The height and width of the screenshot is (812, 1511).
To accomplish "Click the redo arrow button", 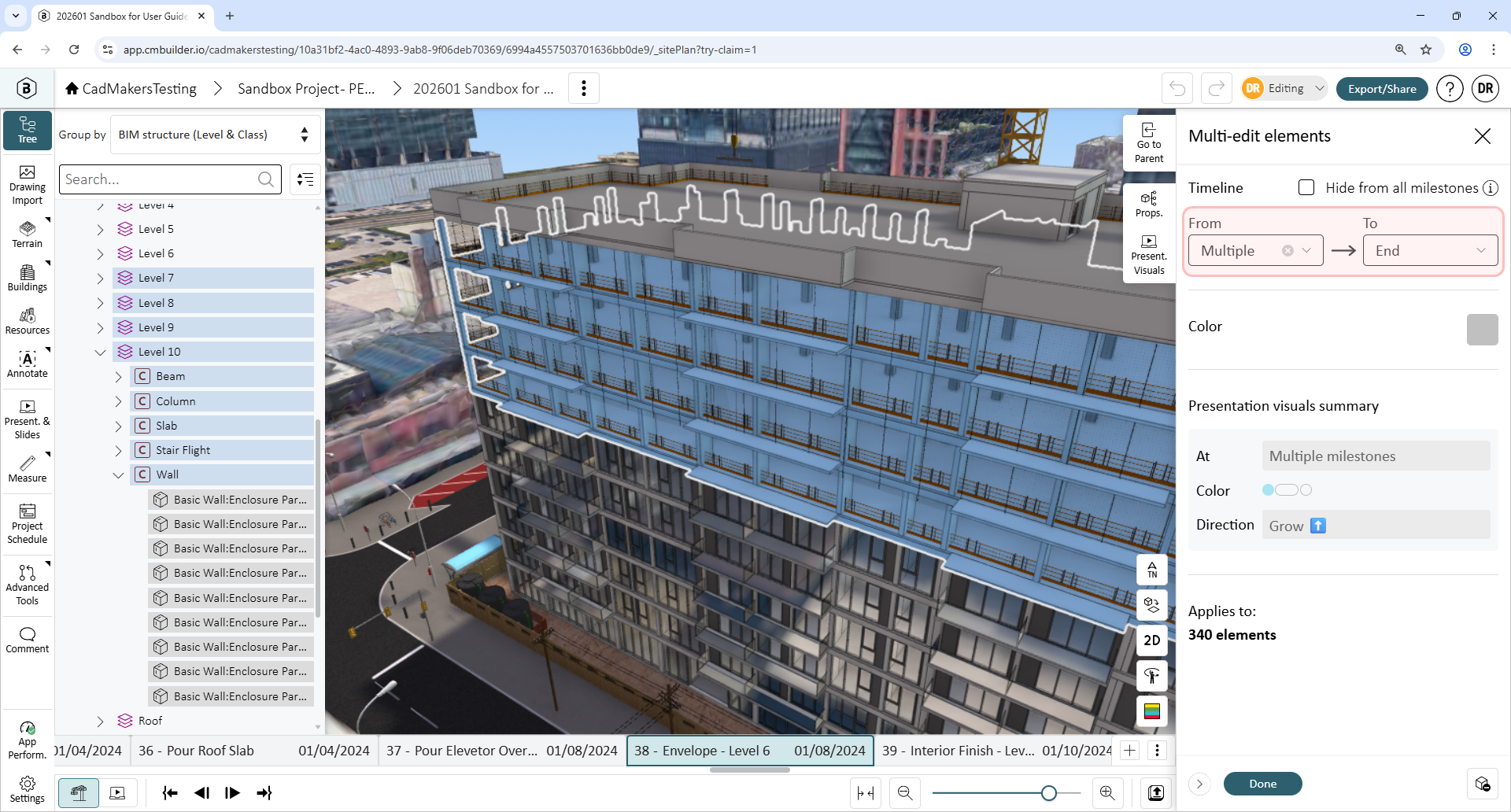I will pyautogui.click(x=1217, y=88).
